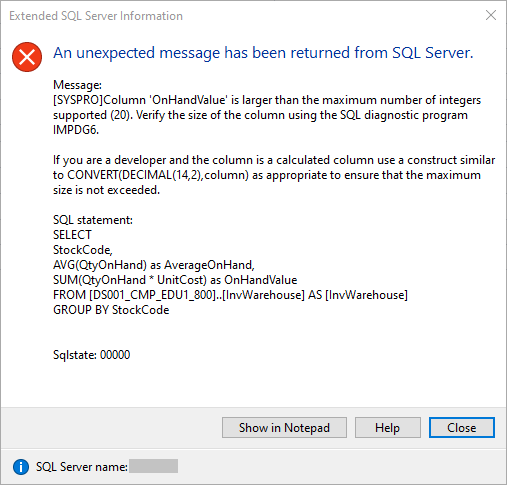Click the blue unexpected message heading
507x485 pixels.
(263, 53)
